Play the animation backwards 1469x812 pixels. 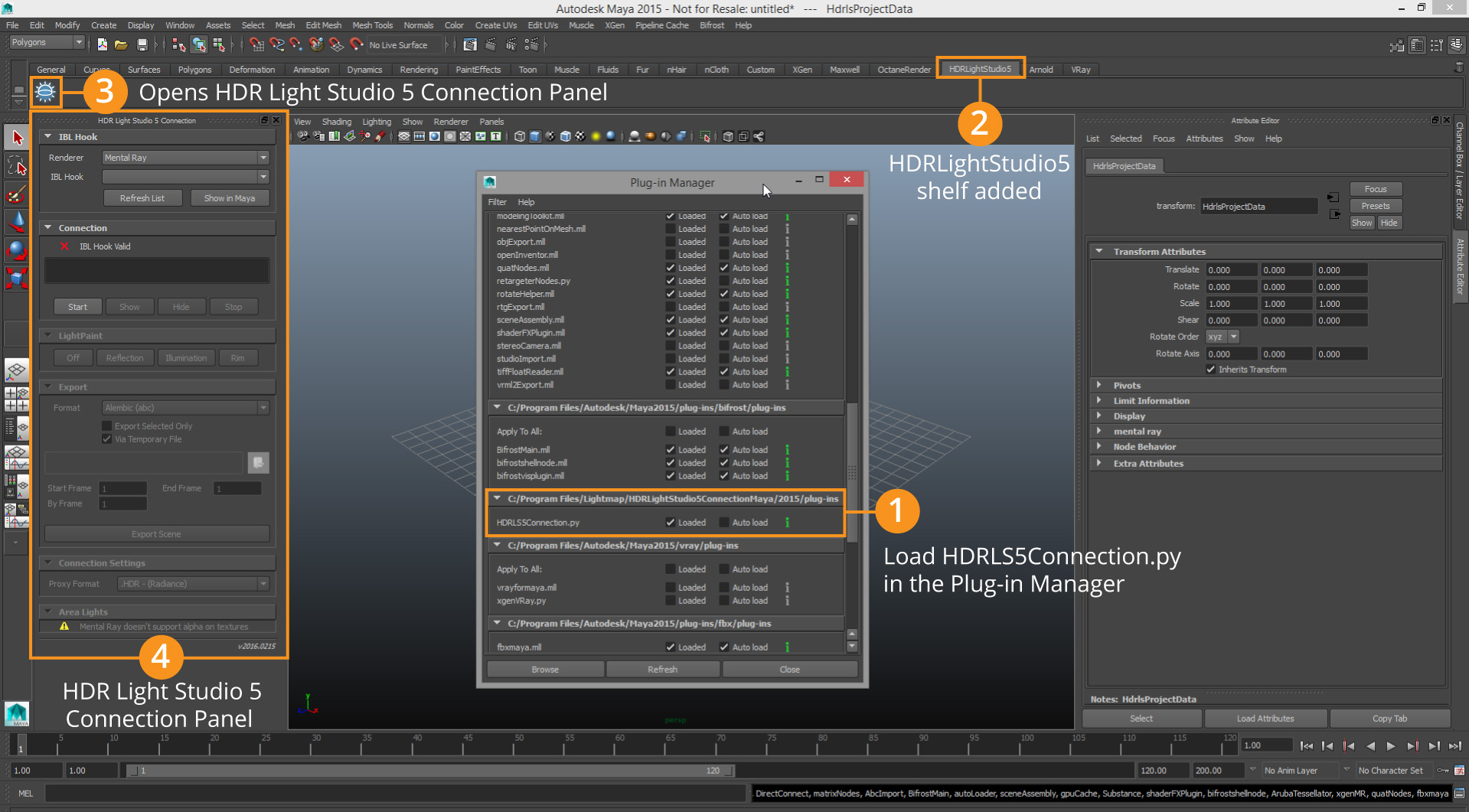[1370, 745]
